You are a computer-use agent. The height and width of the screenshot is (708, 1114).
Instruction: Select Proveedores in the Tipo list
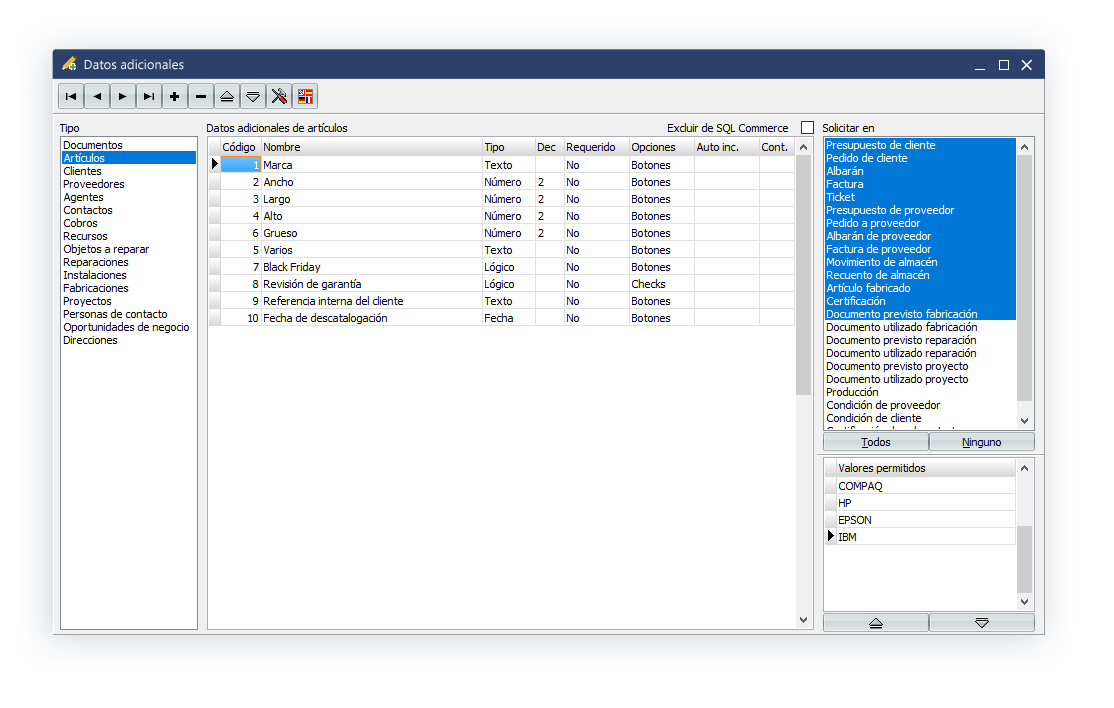93,184
